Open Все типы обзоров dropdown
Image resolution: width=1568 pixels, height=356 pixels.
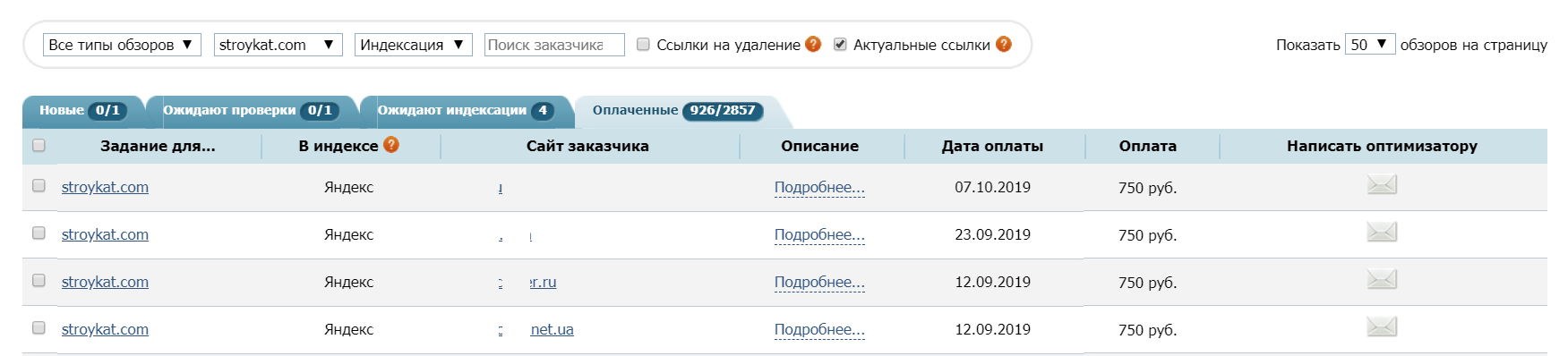pos(122,45)
